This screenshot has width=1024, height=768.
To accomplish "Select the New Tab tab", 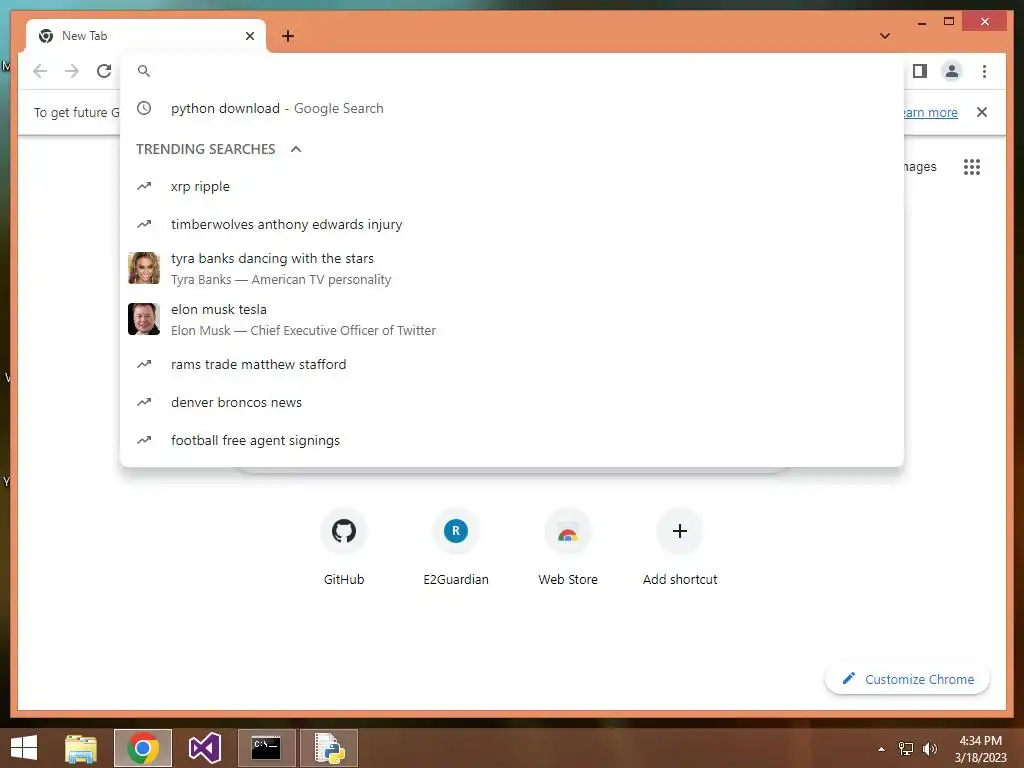I will (146, 36).
